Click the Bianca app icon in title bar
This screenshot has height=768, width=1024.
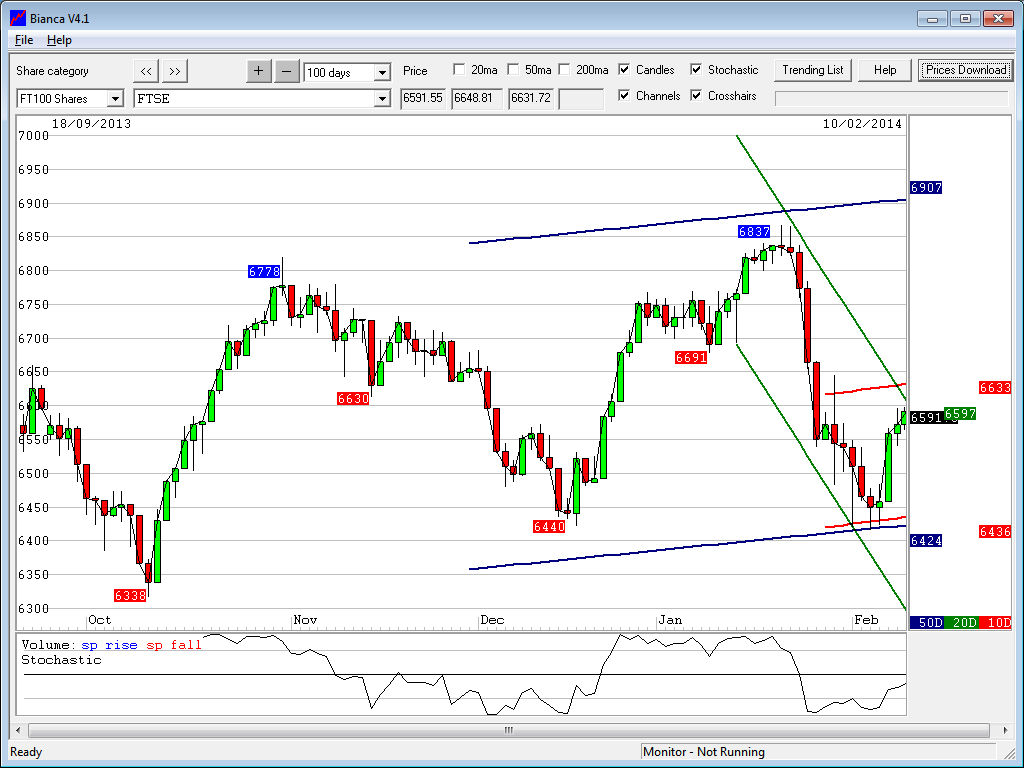click(17, 18)
